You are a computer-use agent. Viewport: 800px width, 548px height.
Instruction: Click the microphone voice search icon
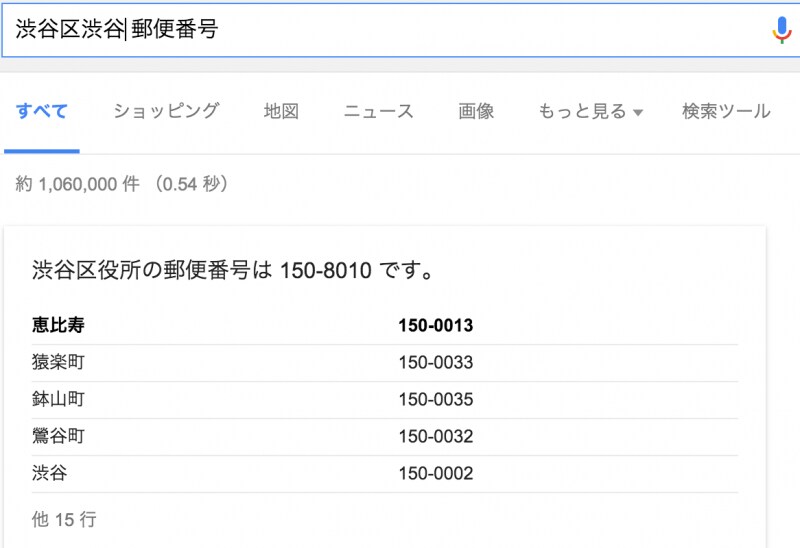[x=781, y=30]
